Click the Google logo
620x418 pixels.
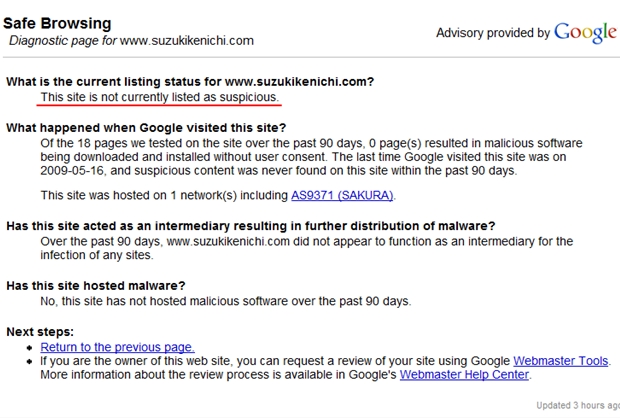(585, 33)
